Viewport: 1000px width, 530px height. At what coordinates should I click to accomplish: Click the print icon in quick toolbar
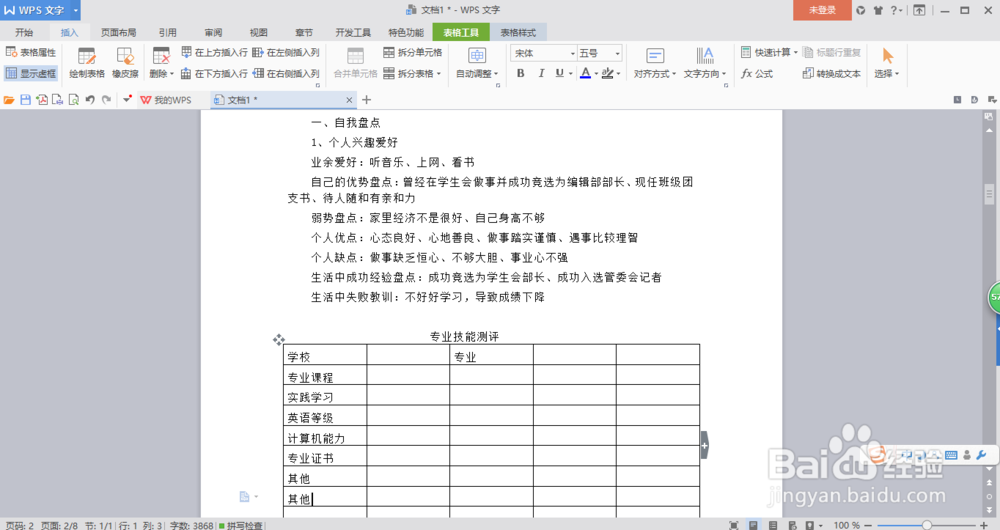point(57,99)
